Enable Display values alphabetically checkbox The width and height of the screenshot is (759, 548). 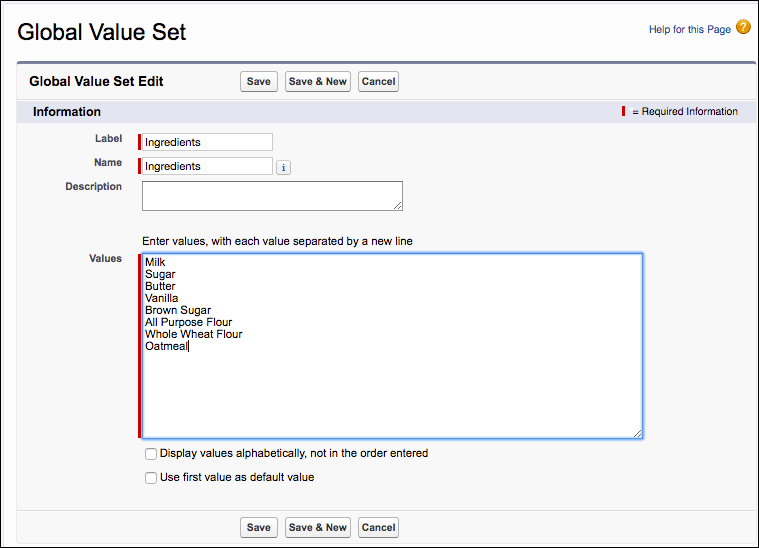point(151,454)
